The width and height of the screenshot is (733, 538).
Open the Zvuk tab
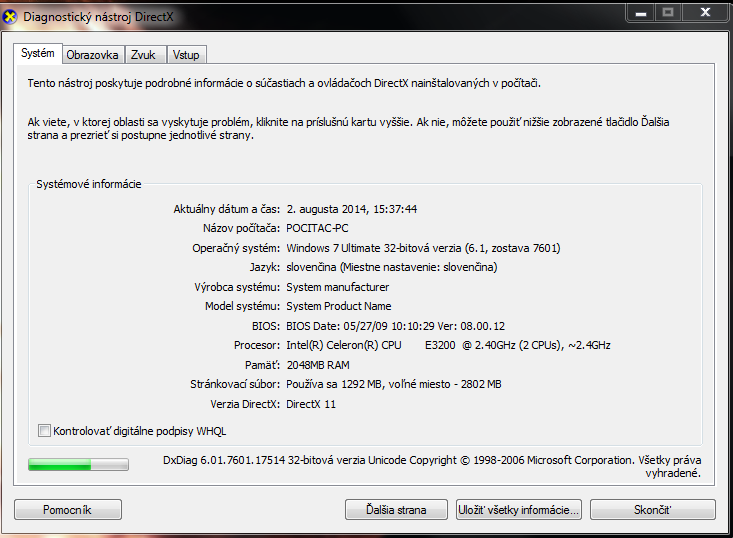(143, 55)
